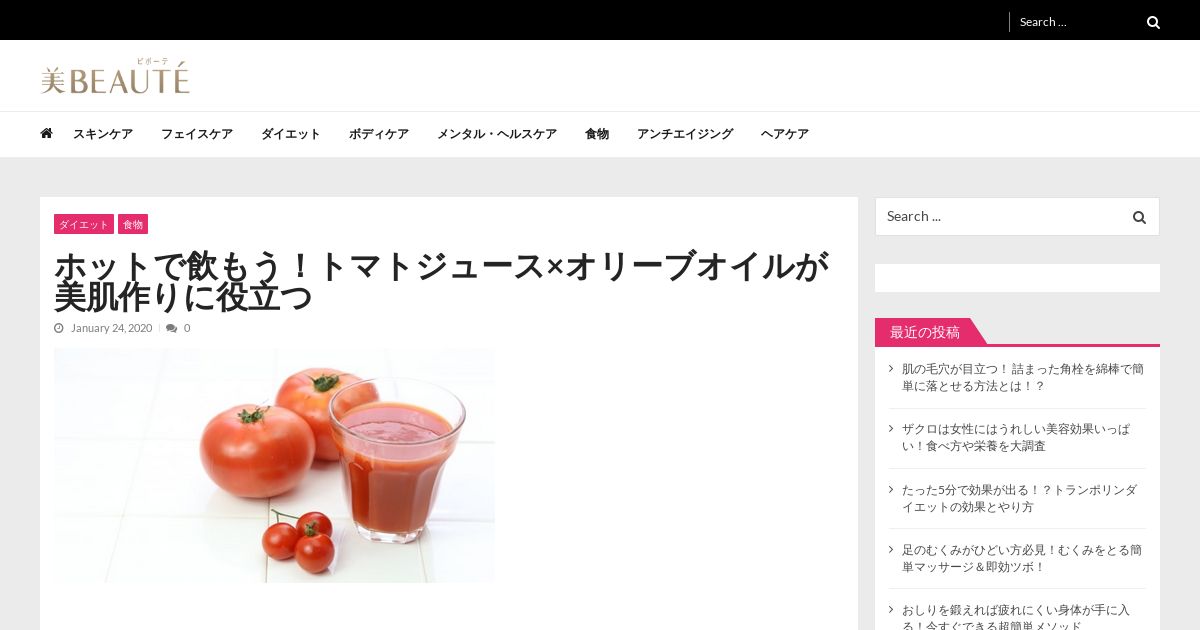1200x630 pixels.
Task: Click the clock icon beside January 24, 2020
Action: tap(59, 328)
